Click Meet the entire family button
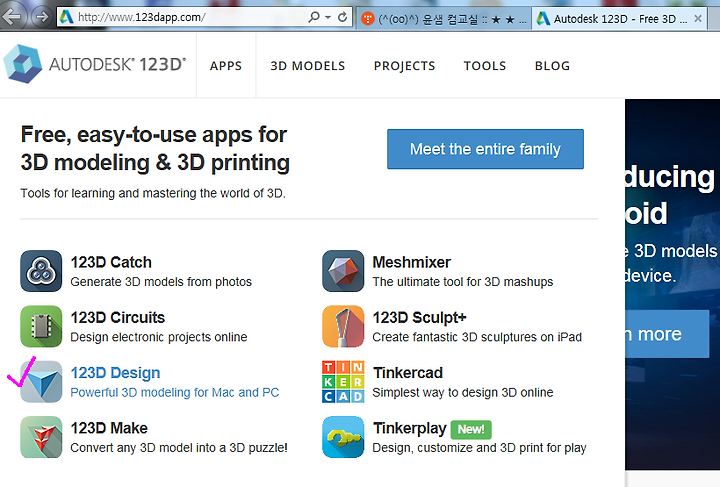 click(485, 149)
